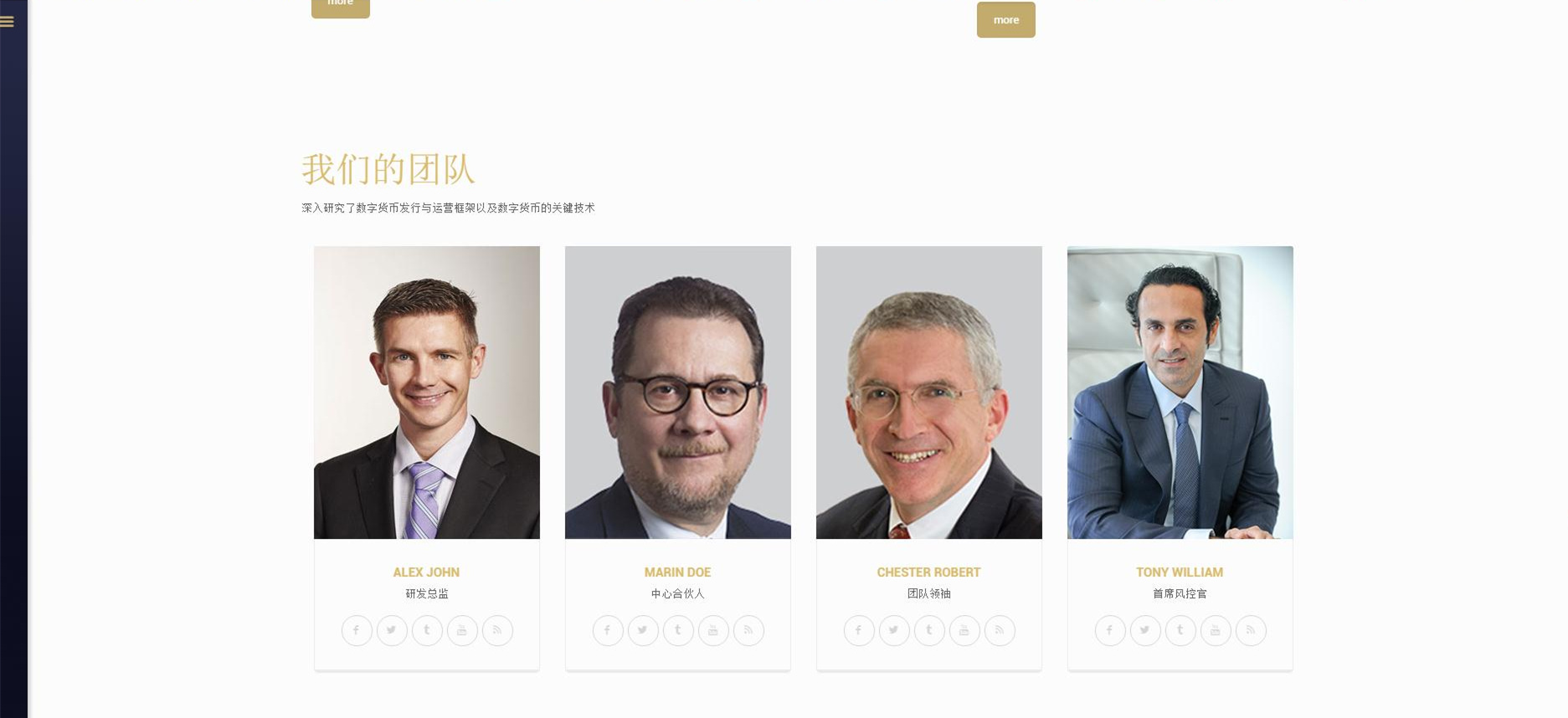The height and width of the screenshot is (718, 1568).
Task: Click the Marin Doe name link
Action: [x=677, y=572]
